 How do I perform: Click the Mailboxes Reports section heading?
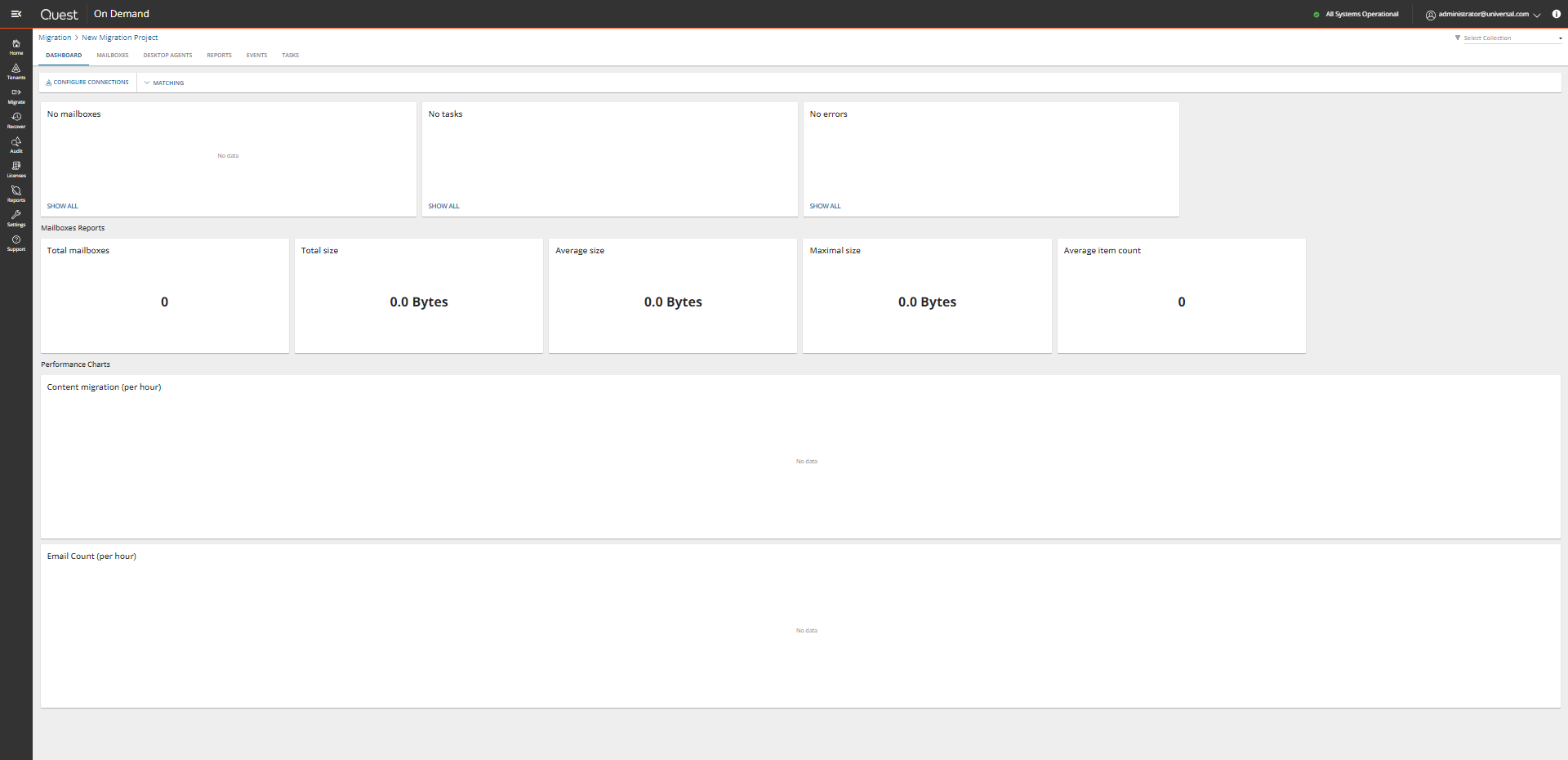(73, 228)
